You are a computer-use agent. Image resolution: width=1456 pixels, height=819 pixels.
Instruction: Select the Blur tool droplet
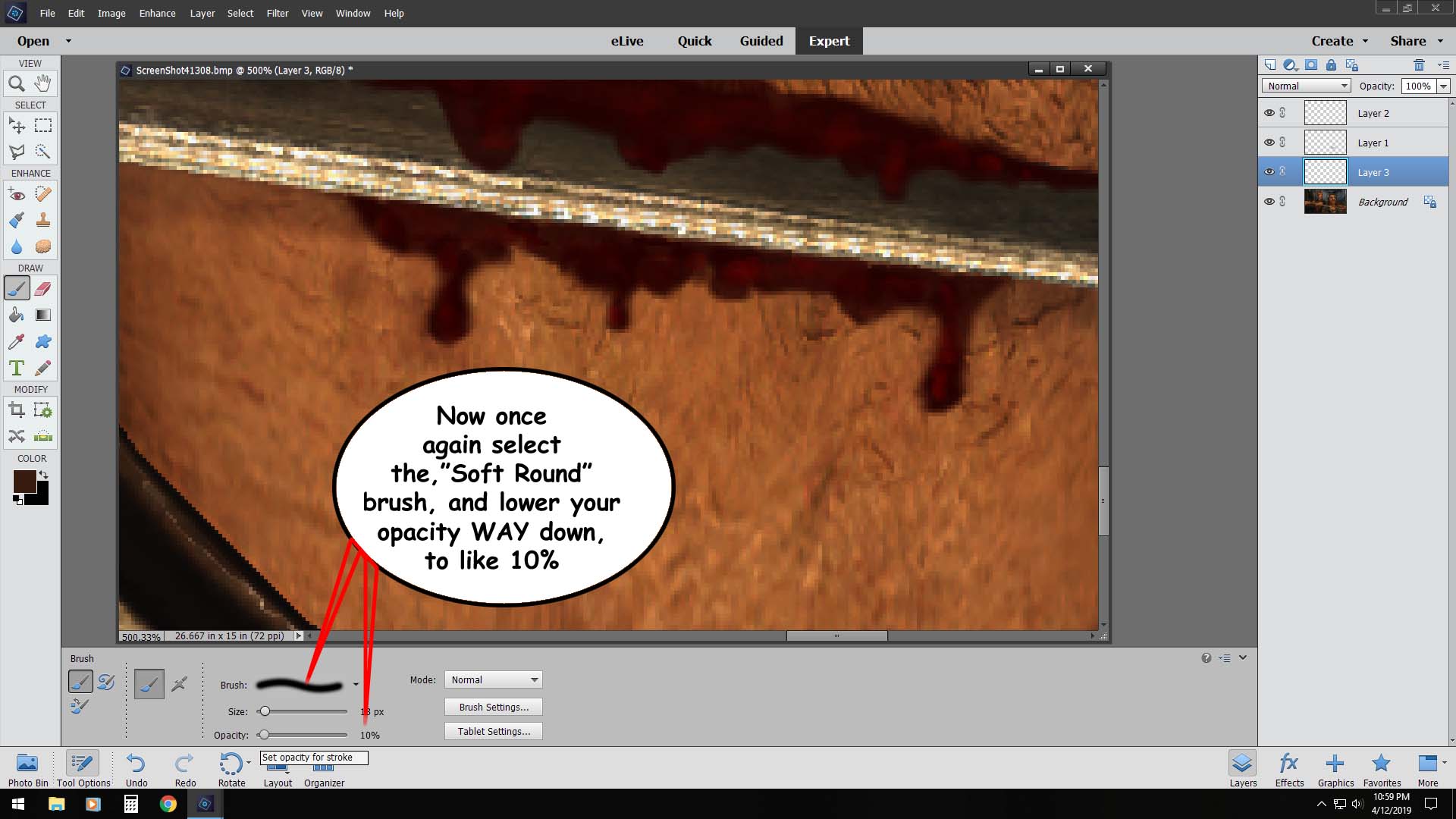coord(17,247)
